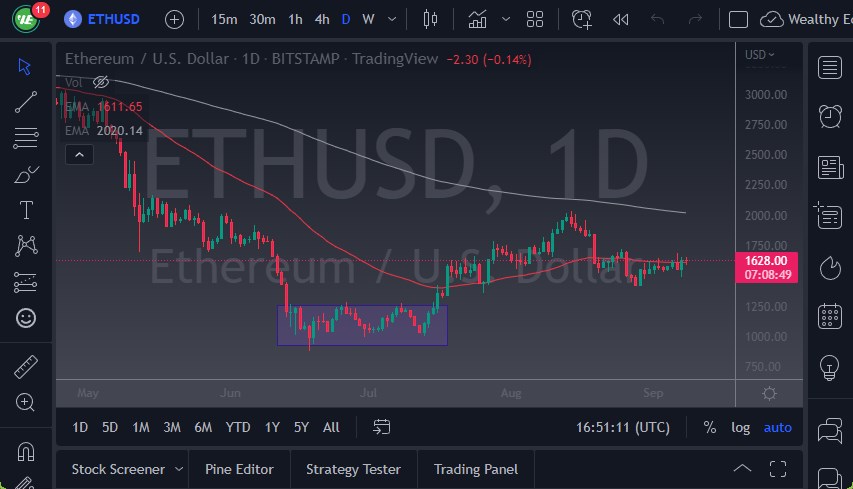
Task: Switch to 30m timeframe
Action: point(262,20)
